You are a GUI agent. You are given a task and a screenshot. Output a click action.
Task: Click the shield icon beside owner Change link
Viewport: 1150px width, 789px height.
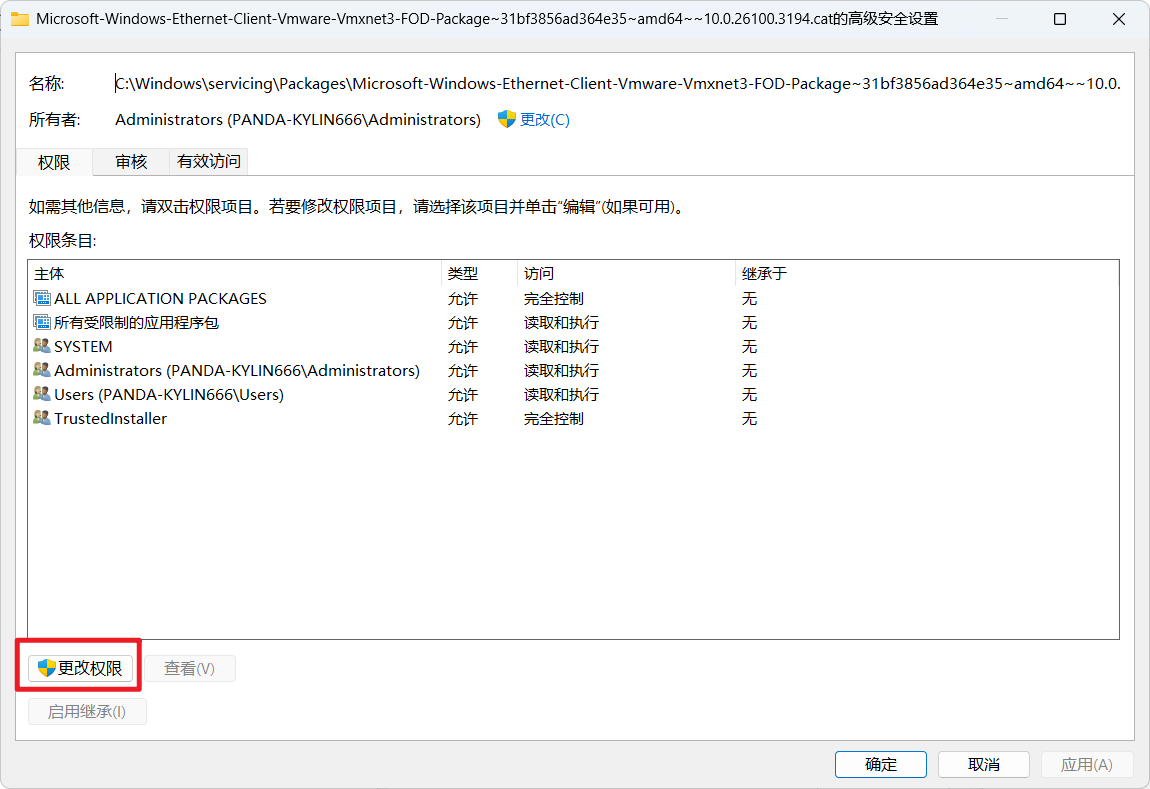506,120
